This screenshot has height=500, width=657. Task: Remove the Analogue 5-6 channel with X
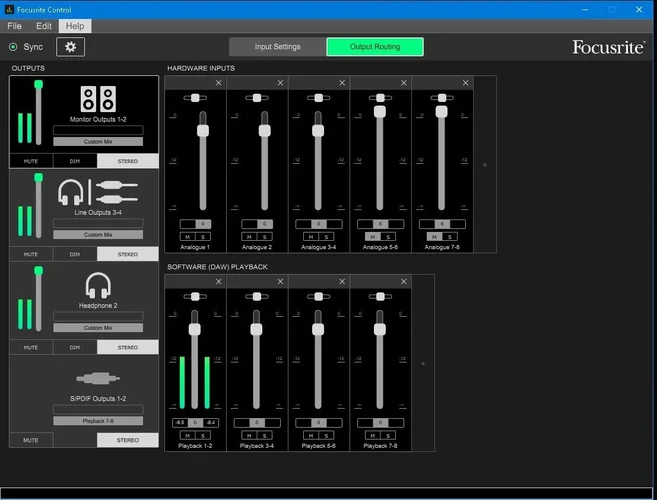404,83
